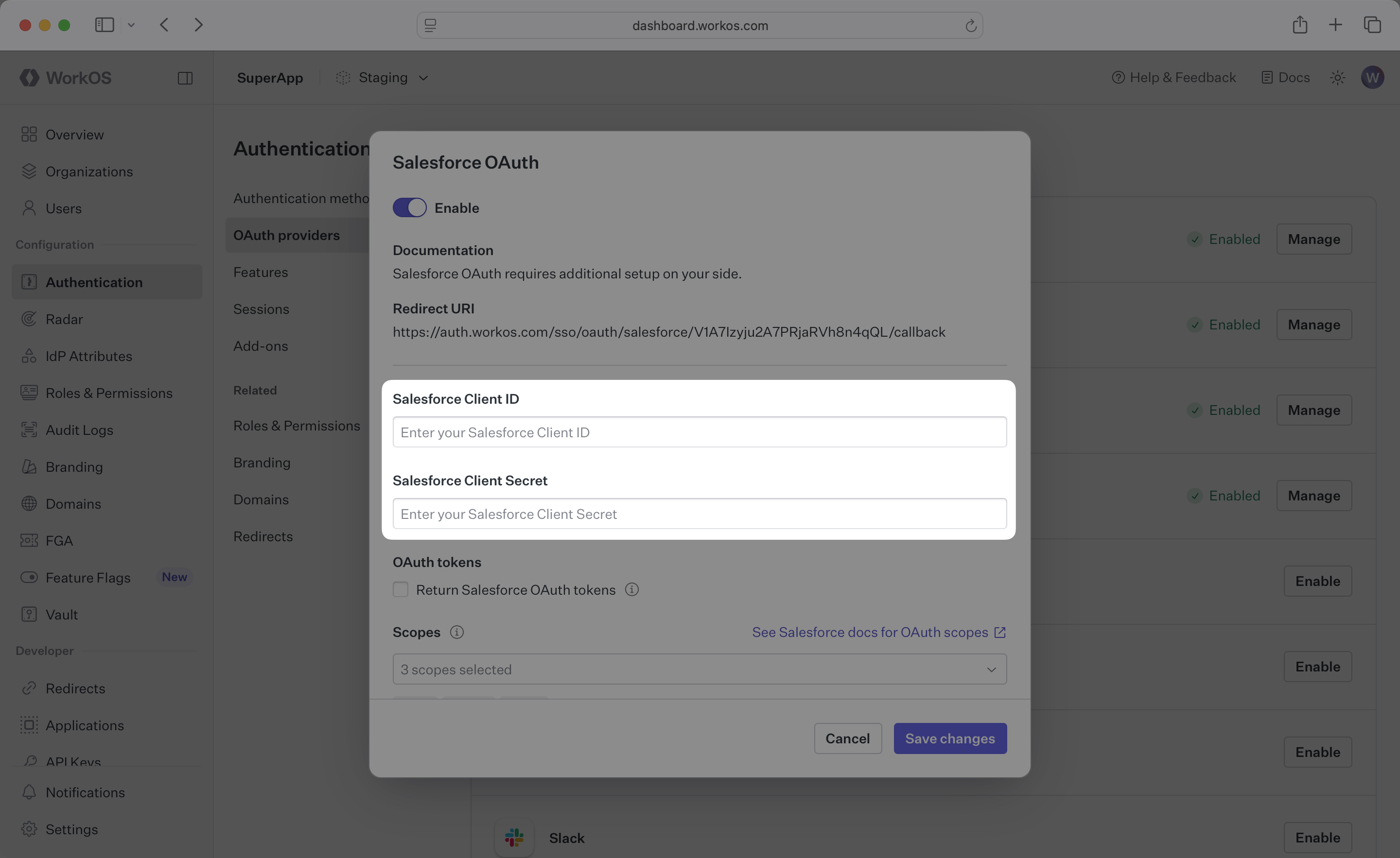Open Organizations in the sidebar menu
1400x858 pixels.
(x=89, y=172)
